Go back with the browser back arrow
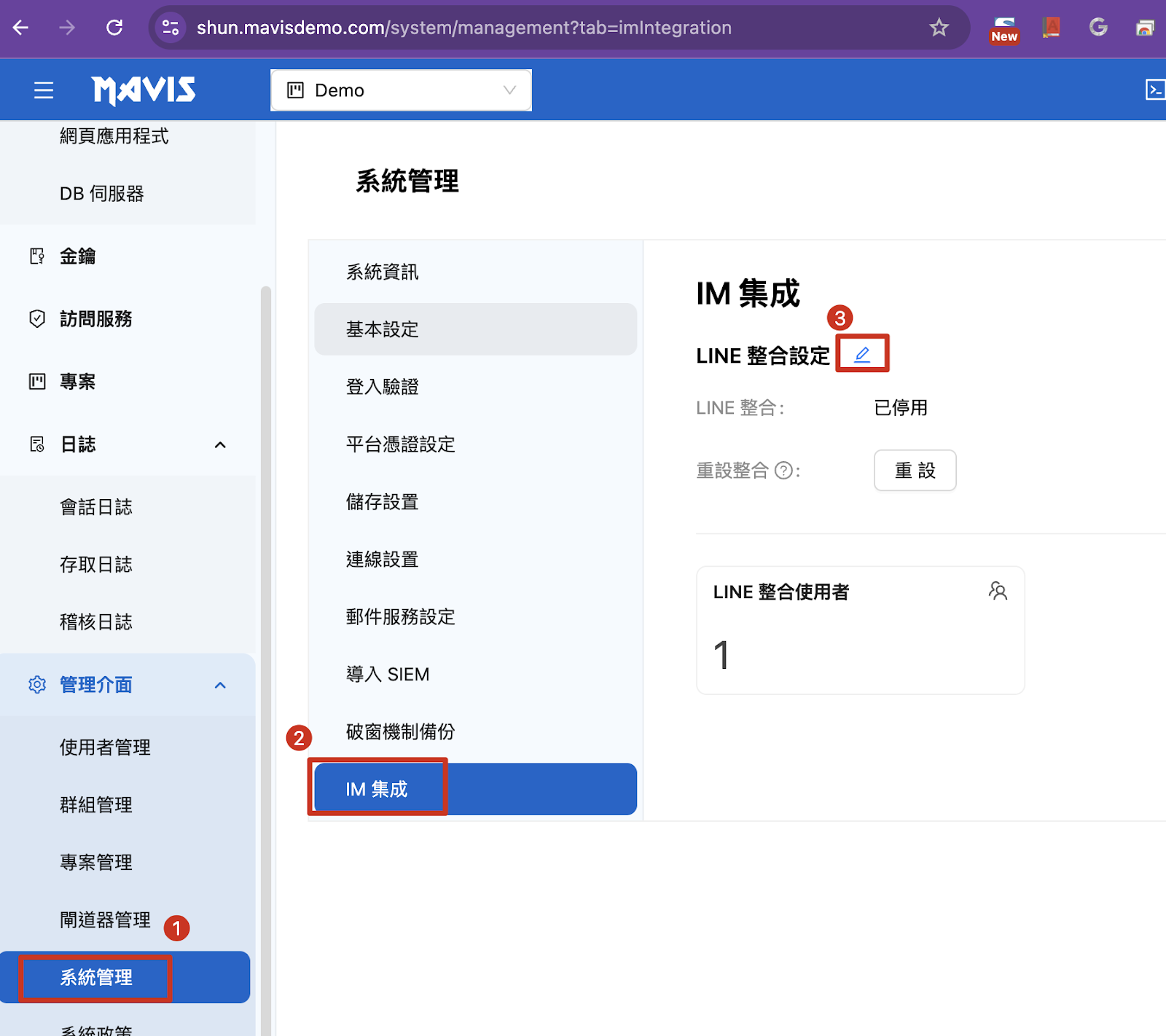 click(x=20, y=28)
